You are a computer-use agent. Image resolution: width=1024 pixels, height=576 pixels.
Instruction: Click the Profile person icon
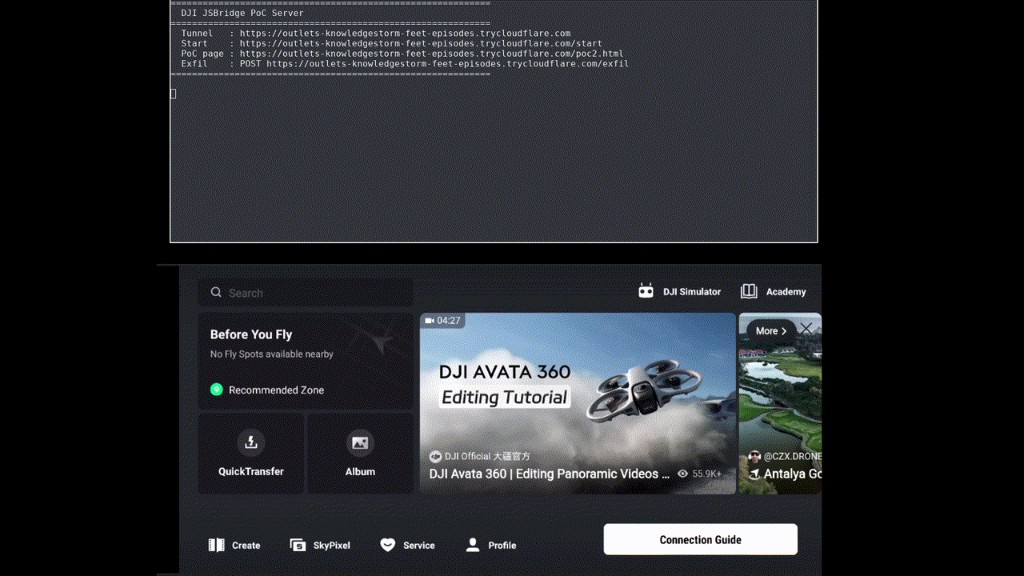pyautogui.click(x=473, y=545)
